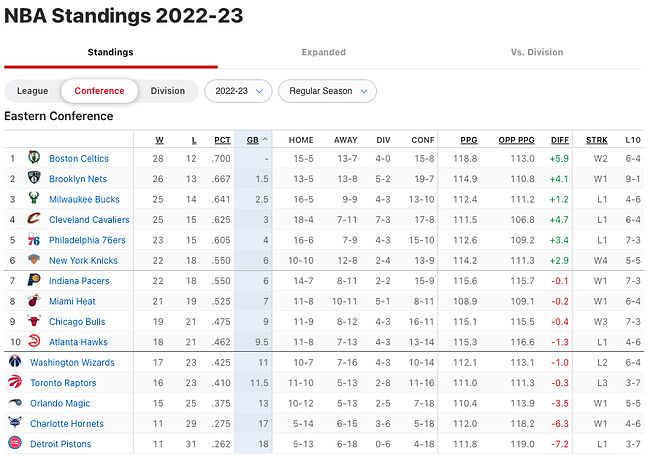Click the Brooklyn Nets team logo
Viewport: 650px width, 456px height.
pos(34,177)
